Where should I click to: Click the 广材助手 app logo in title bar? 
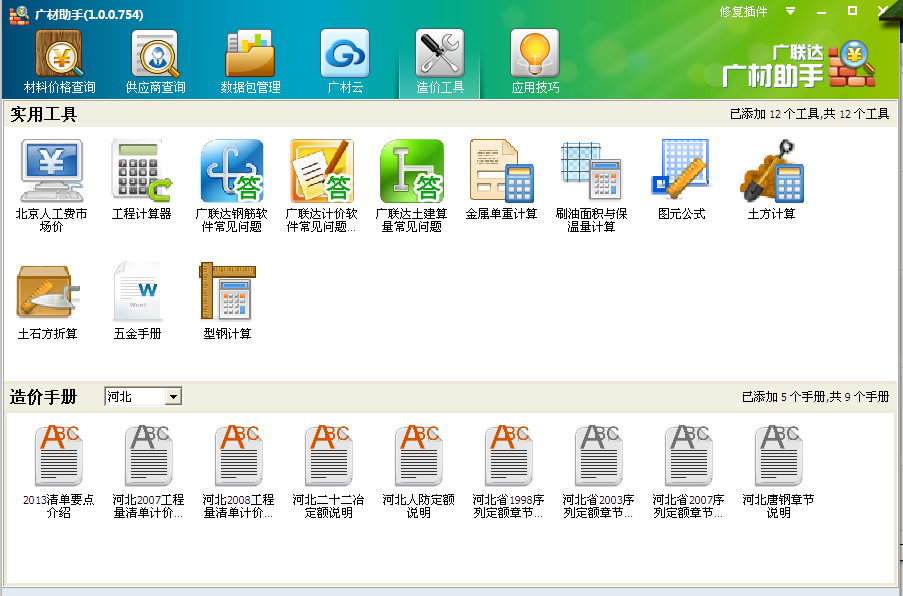tap(19, 14)
